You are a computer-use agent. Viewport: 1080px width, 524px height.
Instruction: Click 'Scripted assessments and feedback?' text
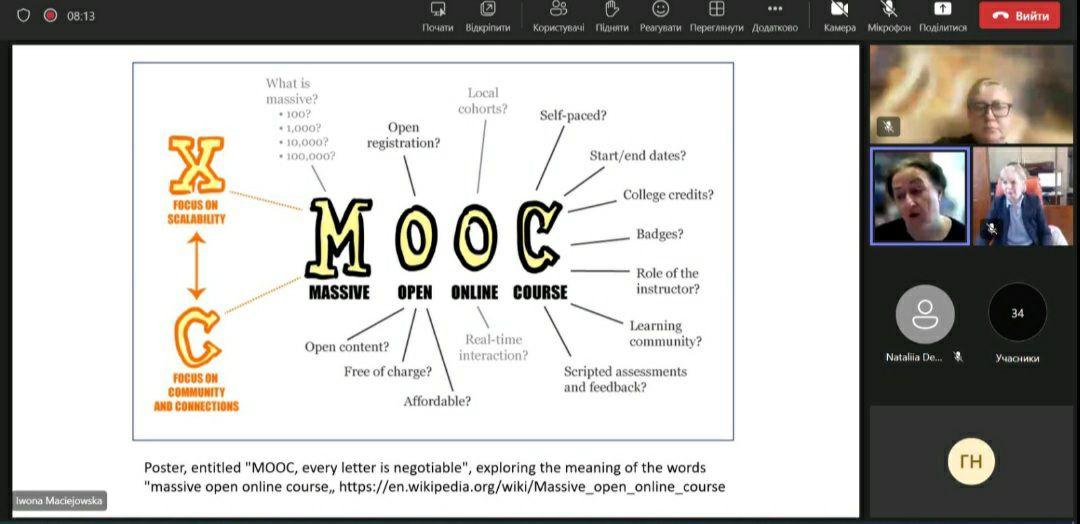(x=625, y=379)
